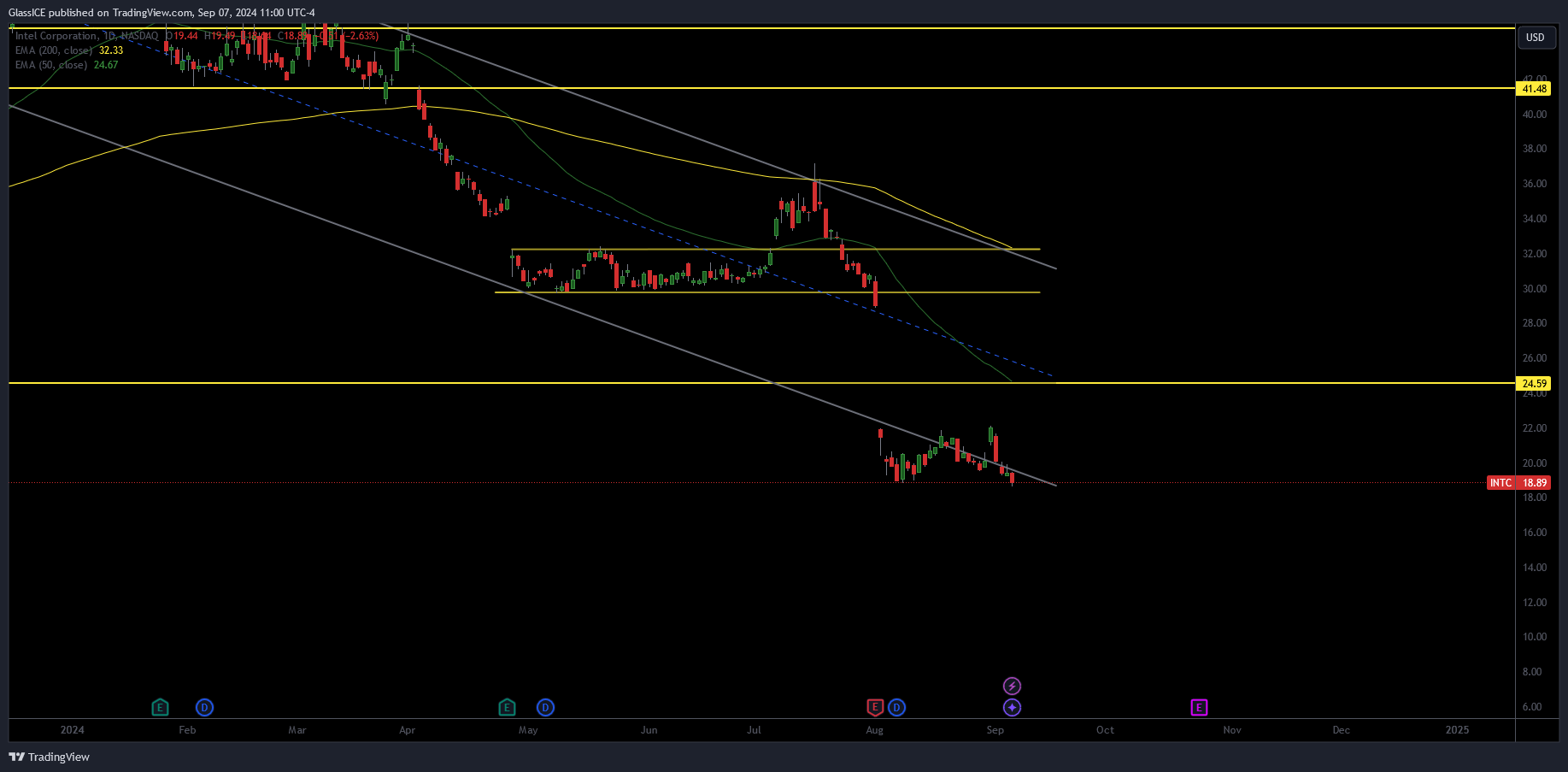
Task: Click the 6.00 price axis label
Action: 1532,707
